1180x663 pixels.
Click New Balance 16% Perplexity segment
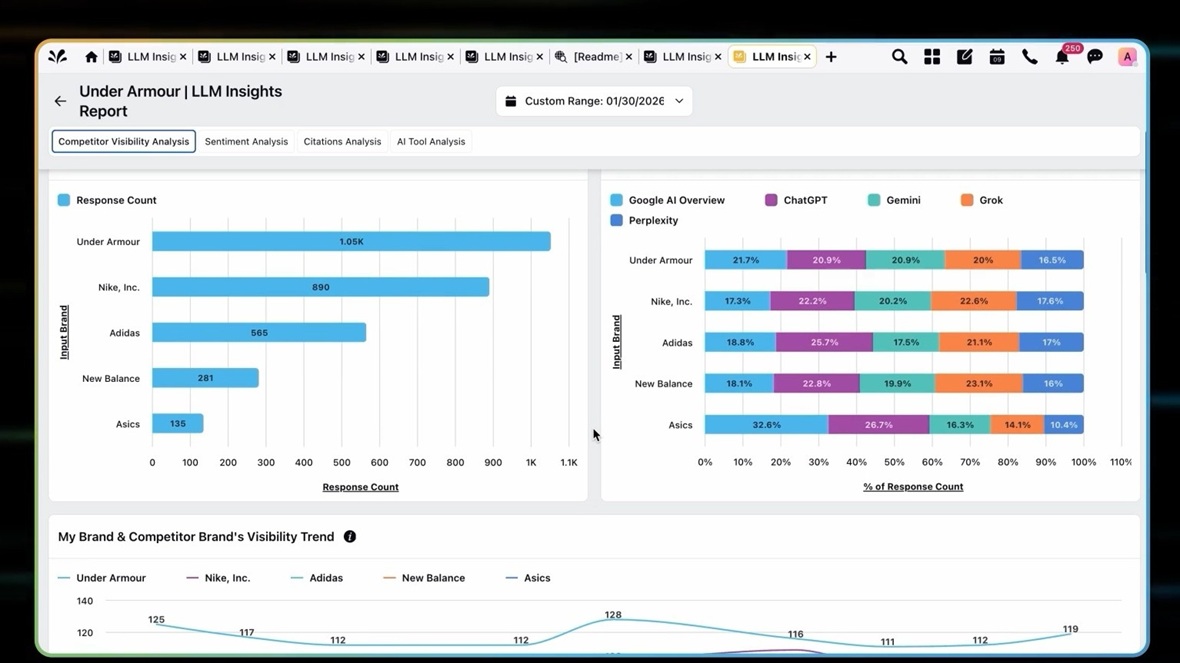pos(1053,384)
